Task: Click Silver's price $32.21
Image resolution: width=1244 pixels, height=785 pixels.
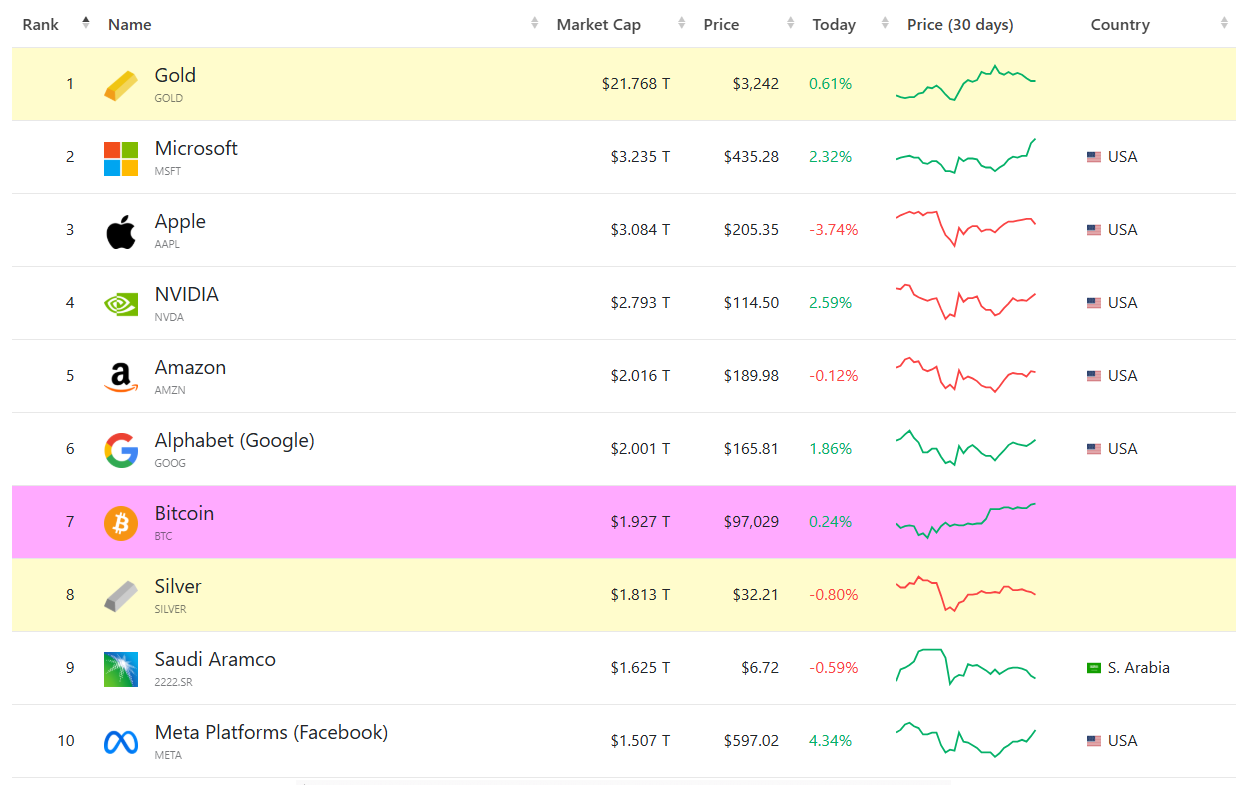Action: pos(755,595)
